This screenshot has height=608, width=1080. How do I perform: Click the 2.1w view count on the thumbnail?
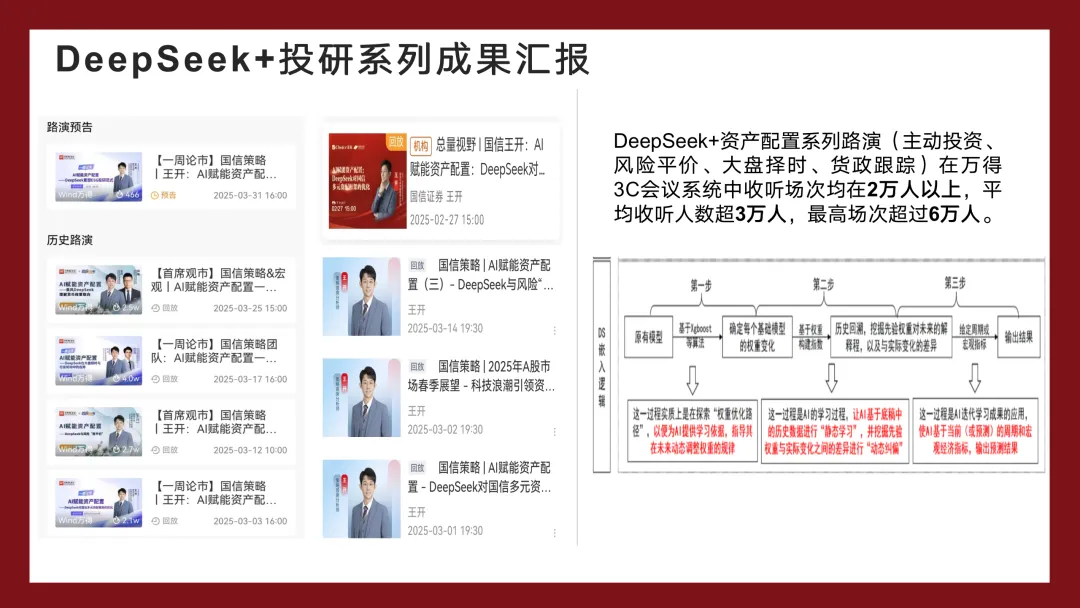coord(127,521)
